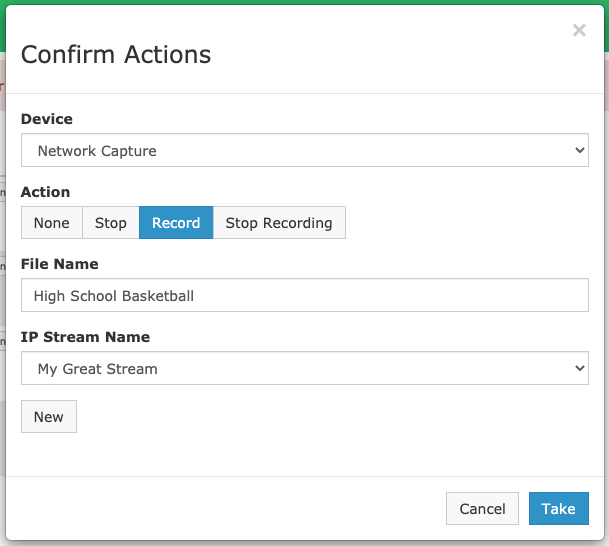
Task: Pick the Stop Recording action
Action: tap(279, 223)
